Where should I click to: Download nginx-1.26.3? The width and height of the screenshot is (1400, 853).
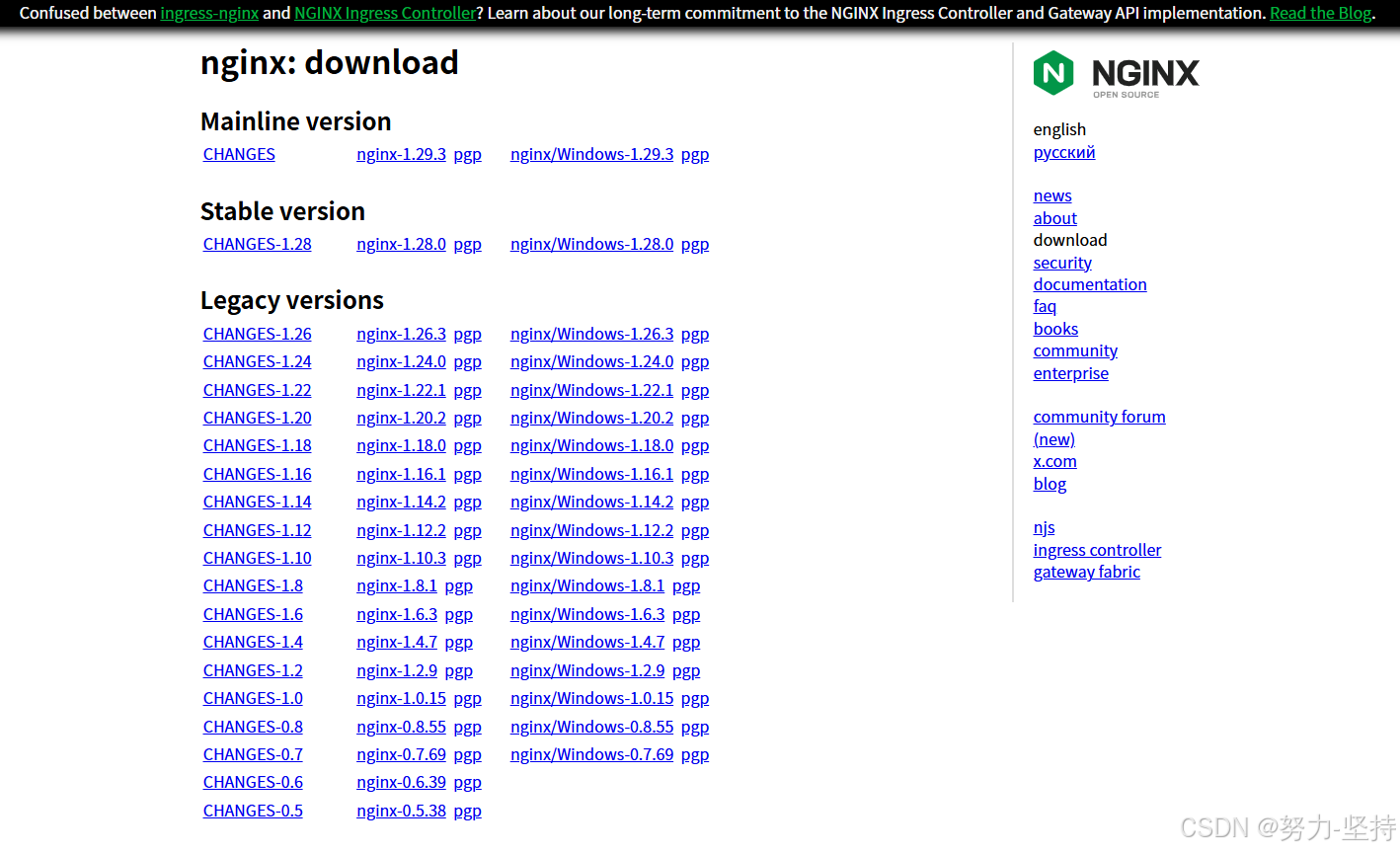[401, 334]
